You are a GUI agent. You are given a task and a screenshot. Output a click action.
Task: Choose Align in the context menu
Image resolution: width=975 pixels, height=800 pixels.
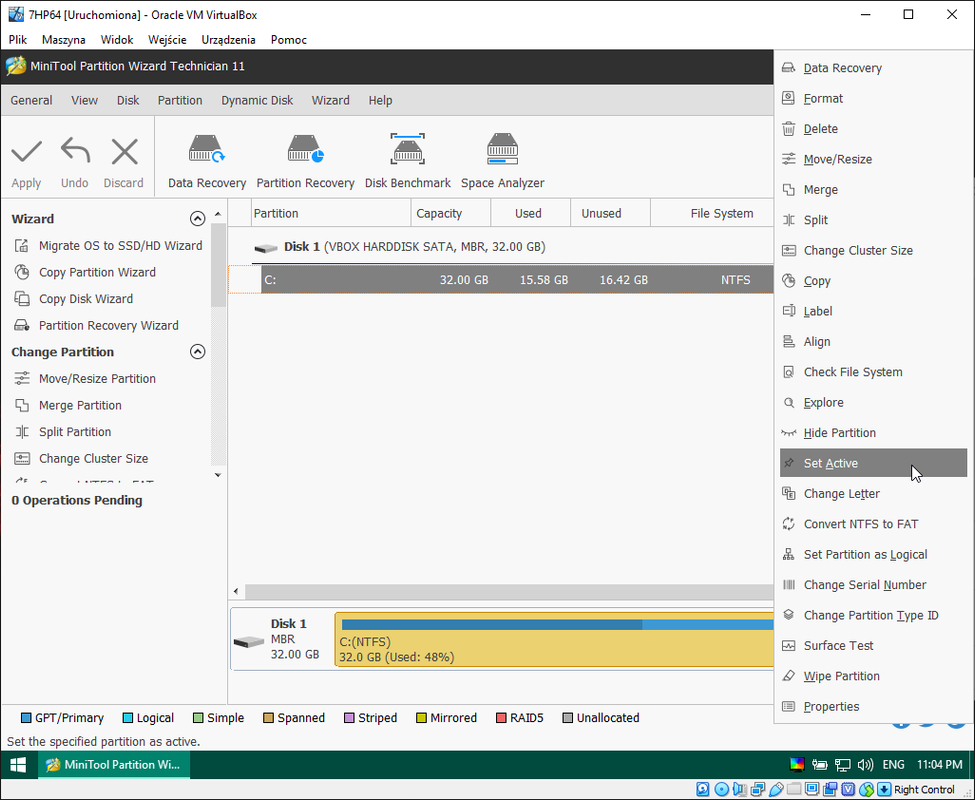pyautogui.click(x=873, y=342)
